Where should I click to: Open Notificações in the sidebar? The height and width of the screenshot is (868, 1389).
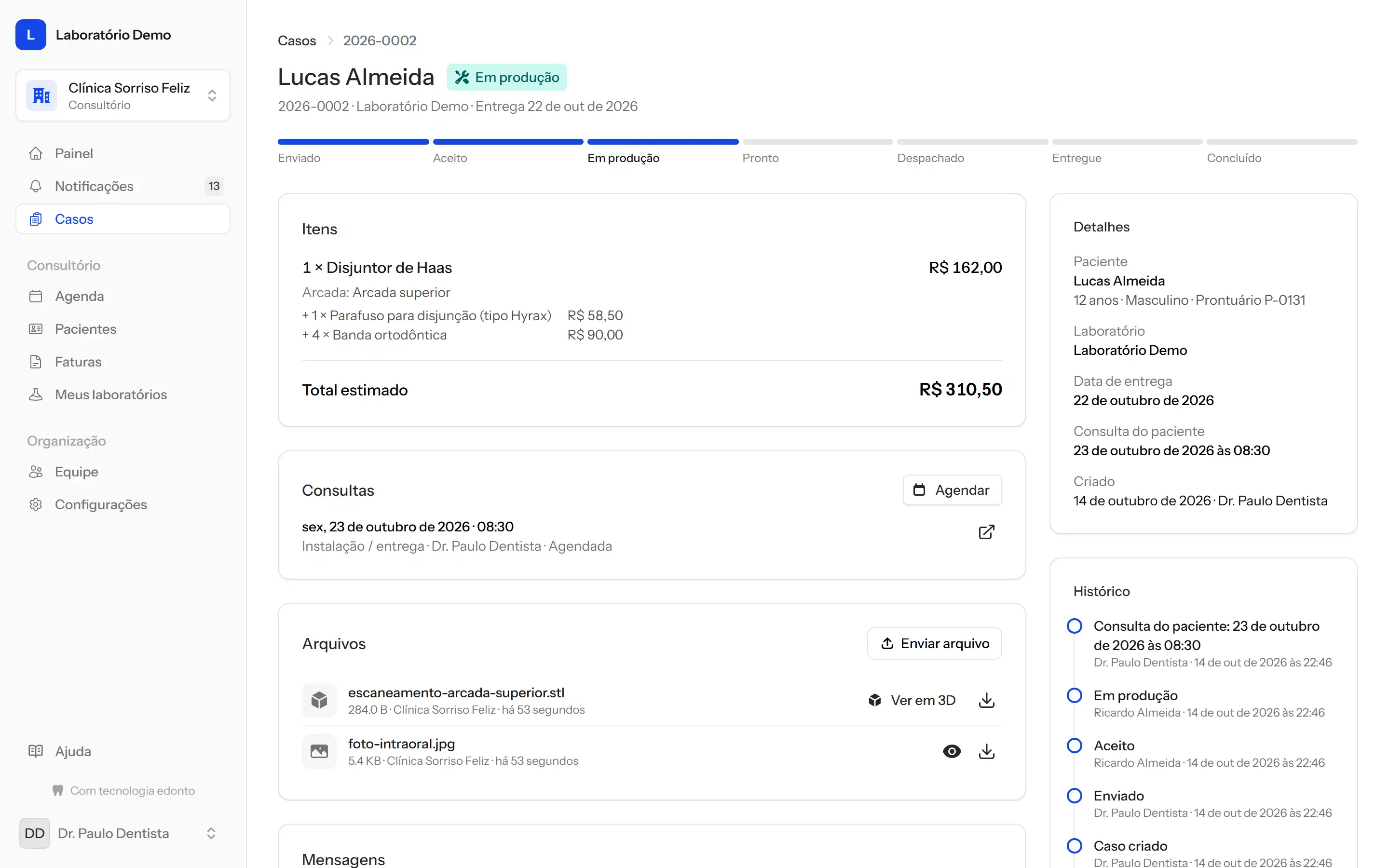coord(123,186)
